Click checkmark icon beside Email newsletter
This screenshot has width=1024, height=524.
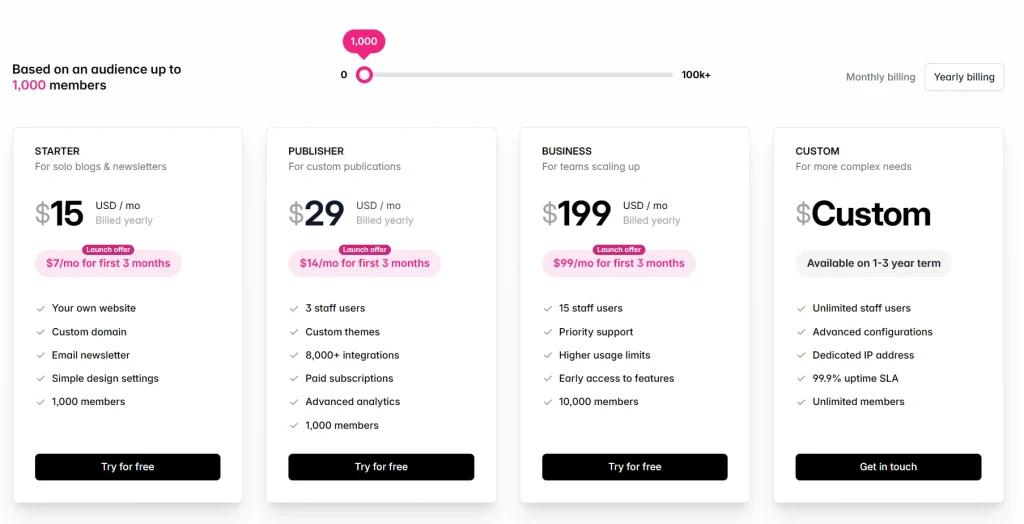coord(41,355)
